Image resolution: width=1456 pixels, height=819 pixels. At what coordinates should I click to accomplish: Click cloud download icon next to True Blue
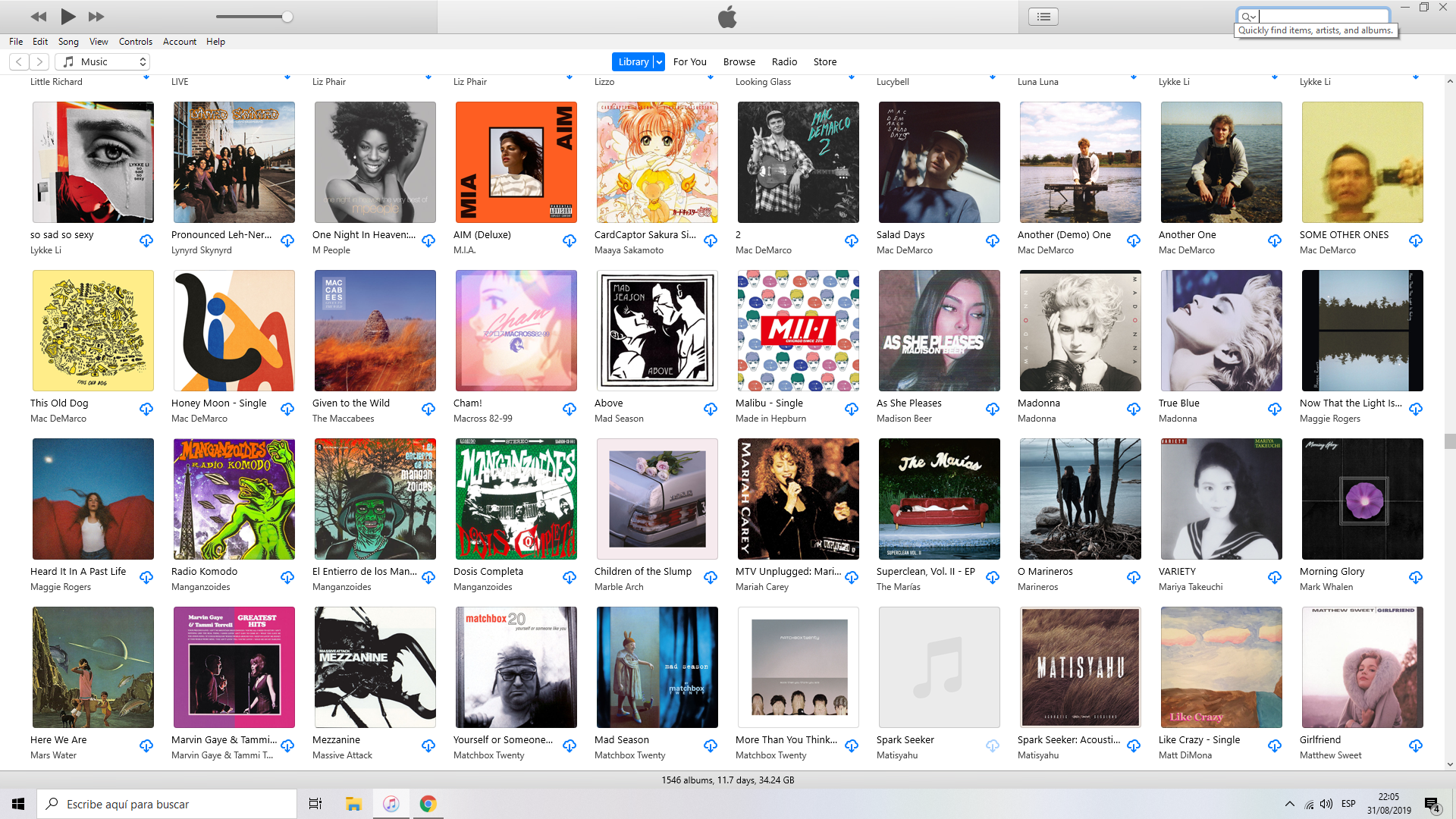click(1275, 409)
